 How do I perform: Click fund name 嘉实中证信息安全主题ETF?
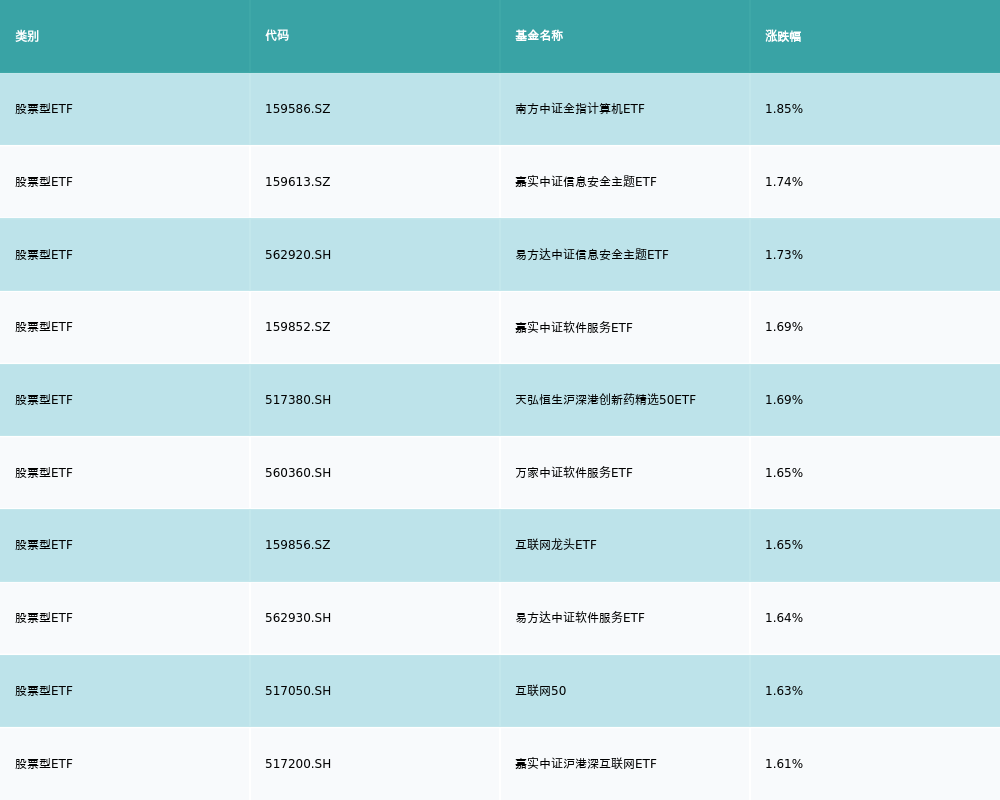pyautogui.click(x=585, y=182)
